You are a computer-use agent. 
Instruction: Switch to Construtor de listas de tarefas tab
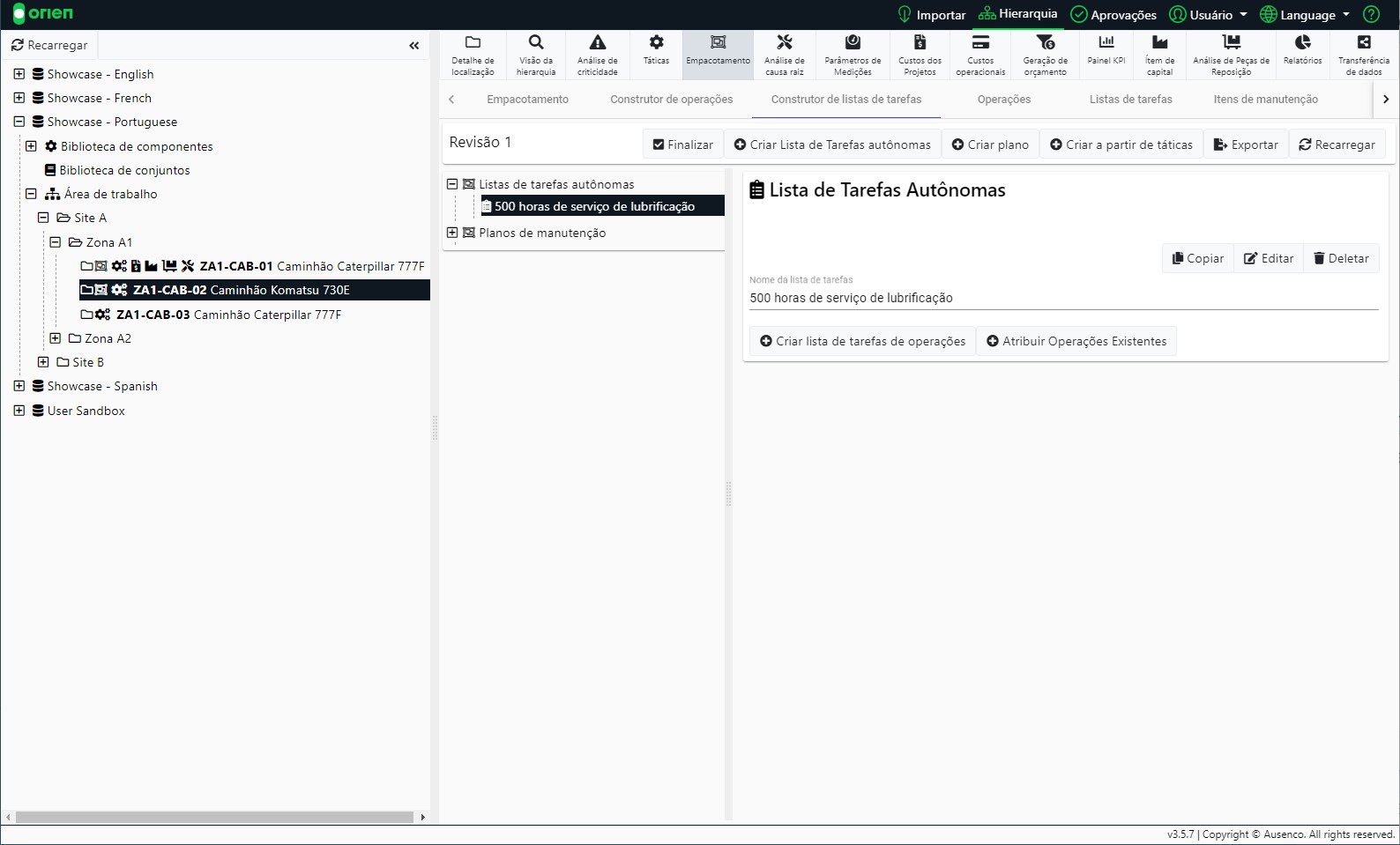pos(846,100)
